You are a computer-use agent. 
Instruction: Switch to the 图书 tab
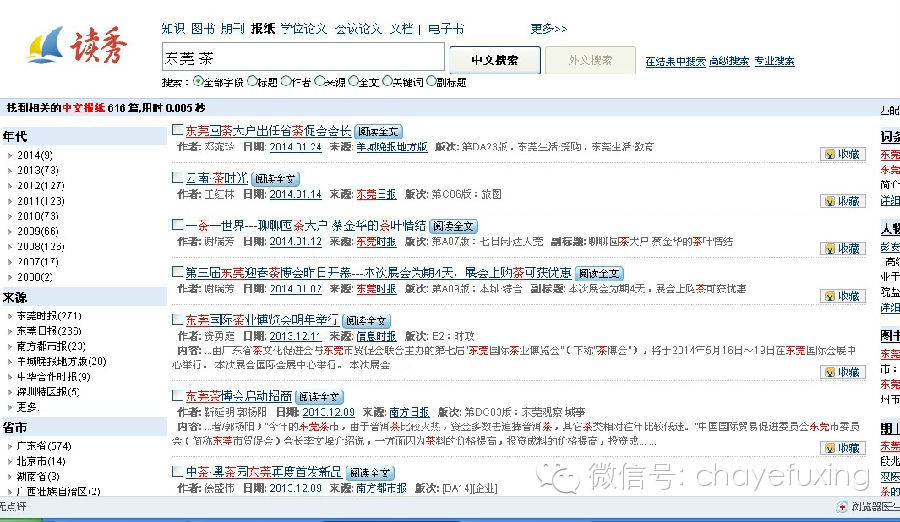pos(203,29)
